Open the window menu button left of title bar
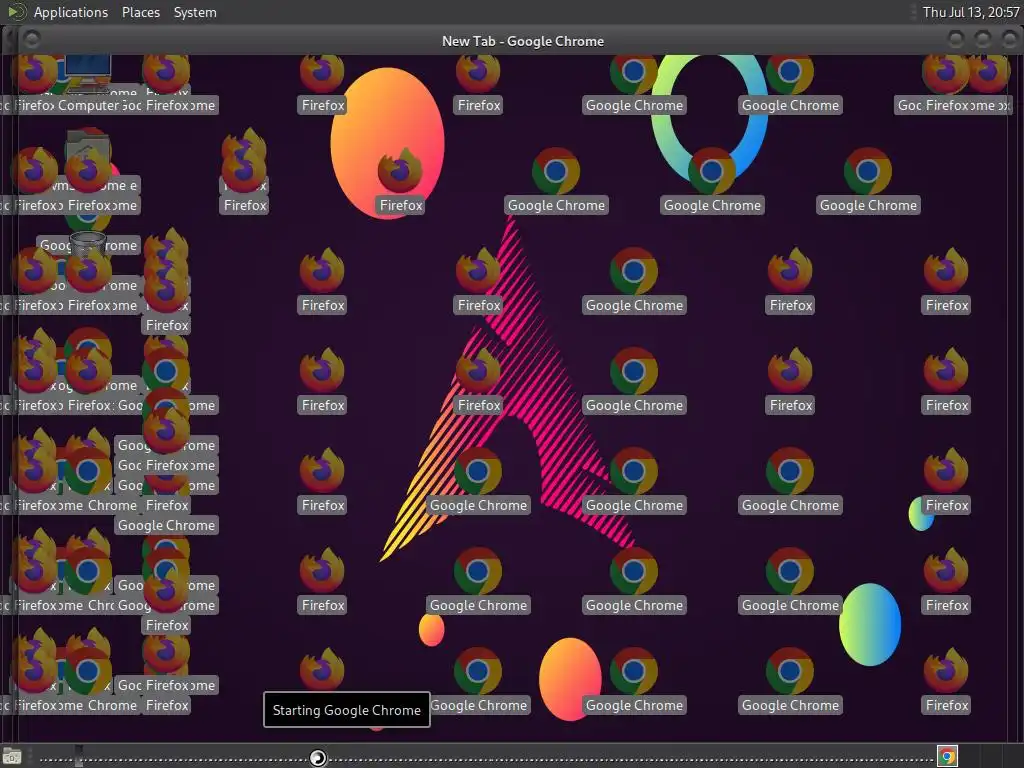The image size is (1024, 768). [x=31, y=40]
